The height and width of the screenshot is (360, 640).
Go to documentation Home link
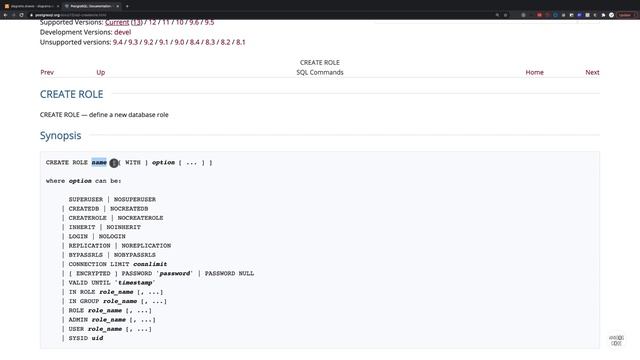pyautogui.click(x=534, y=72)
